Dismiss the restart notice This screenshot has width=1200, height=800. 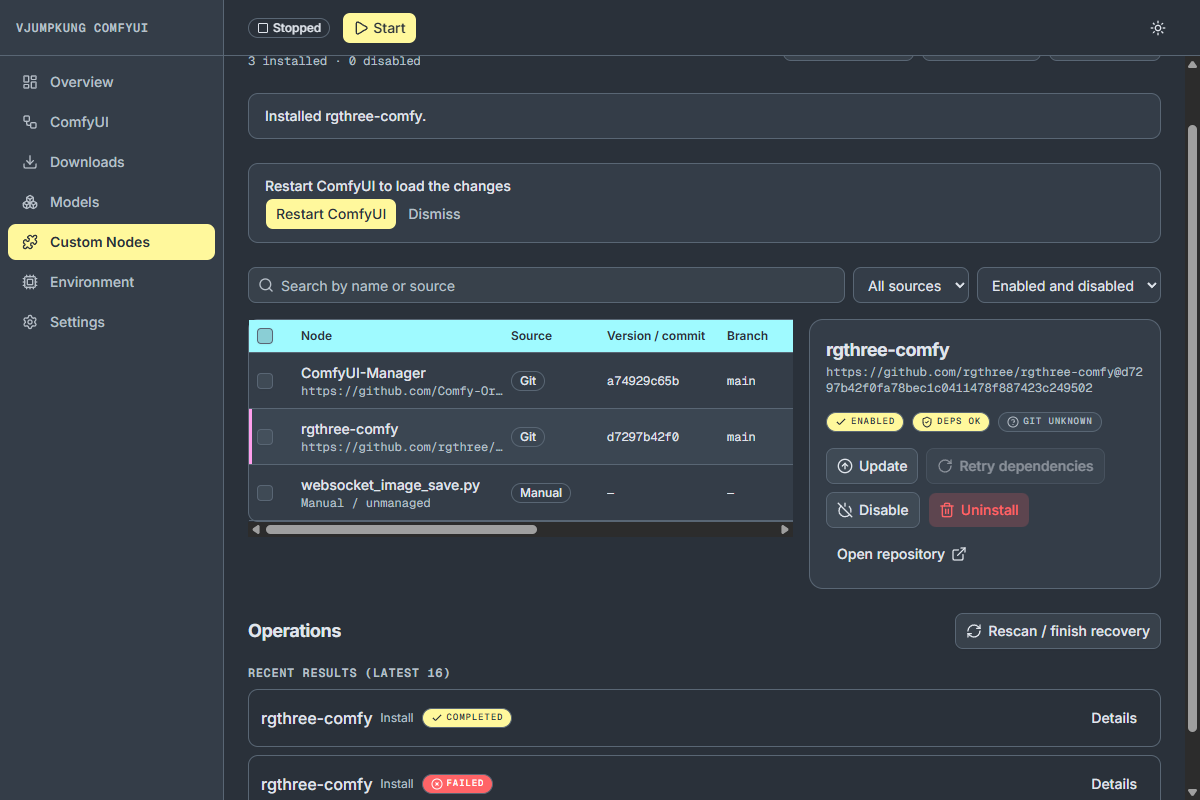[434, 214]
